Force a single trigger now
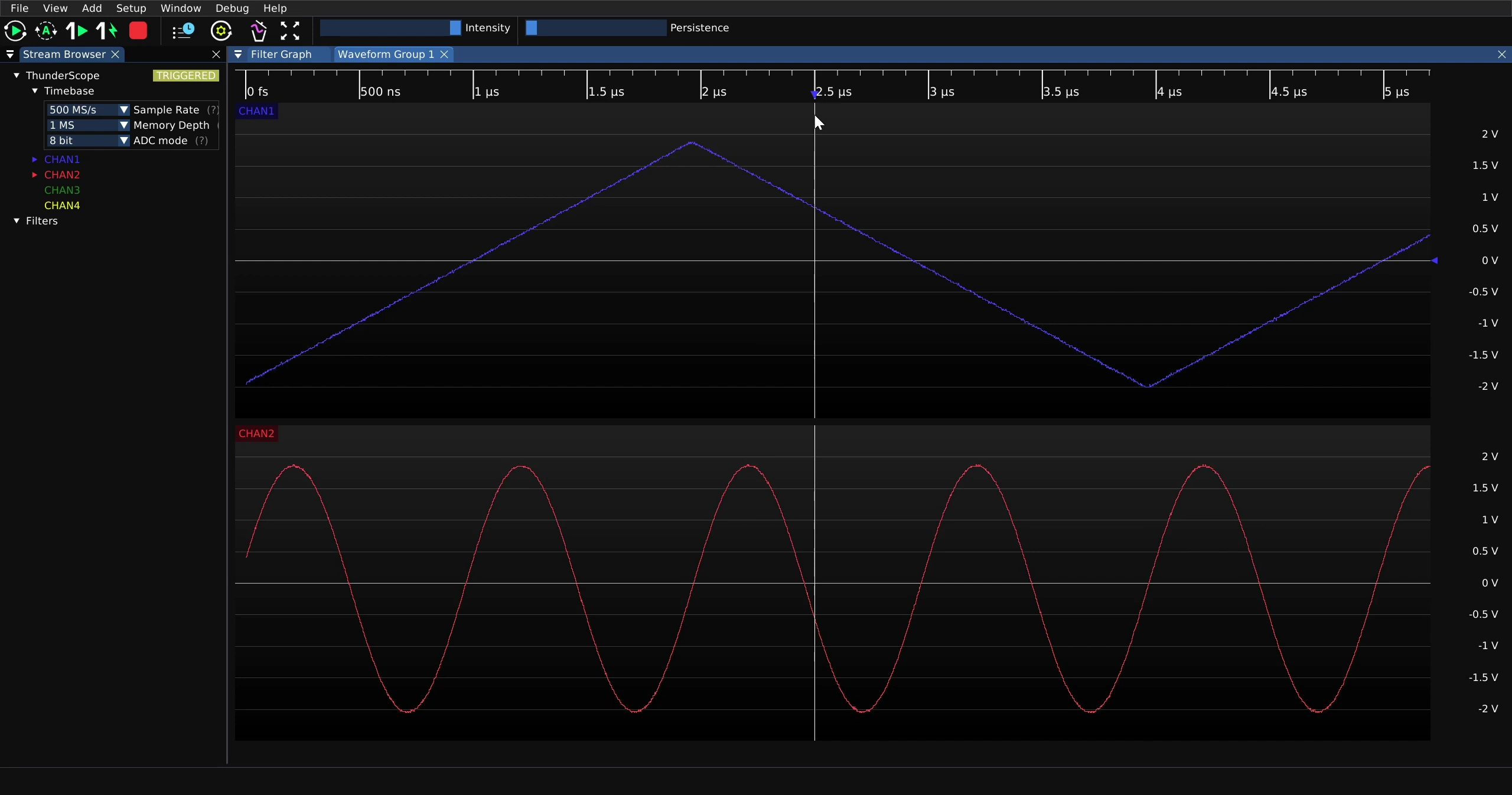The height and width of the screenshot is (795, 1512). [x=107, y=31]
